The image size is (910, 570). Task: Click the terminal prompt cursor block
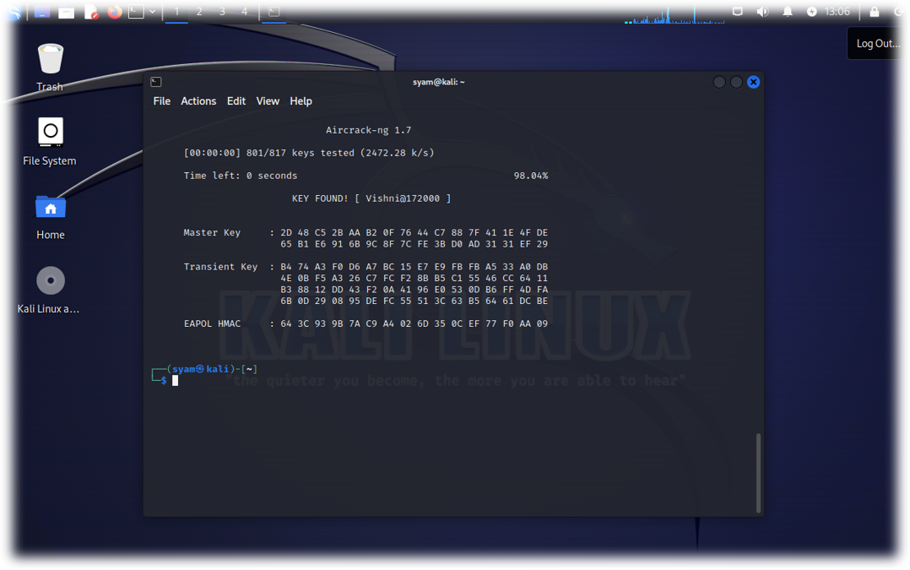point(175,381)
